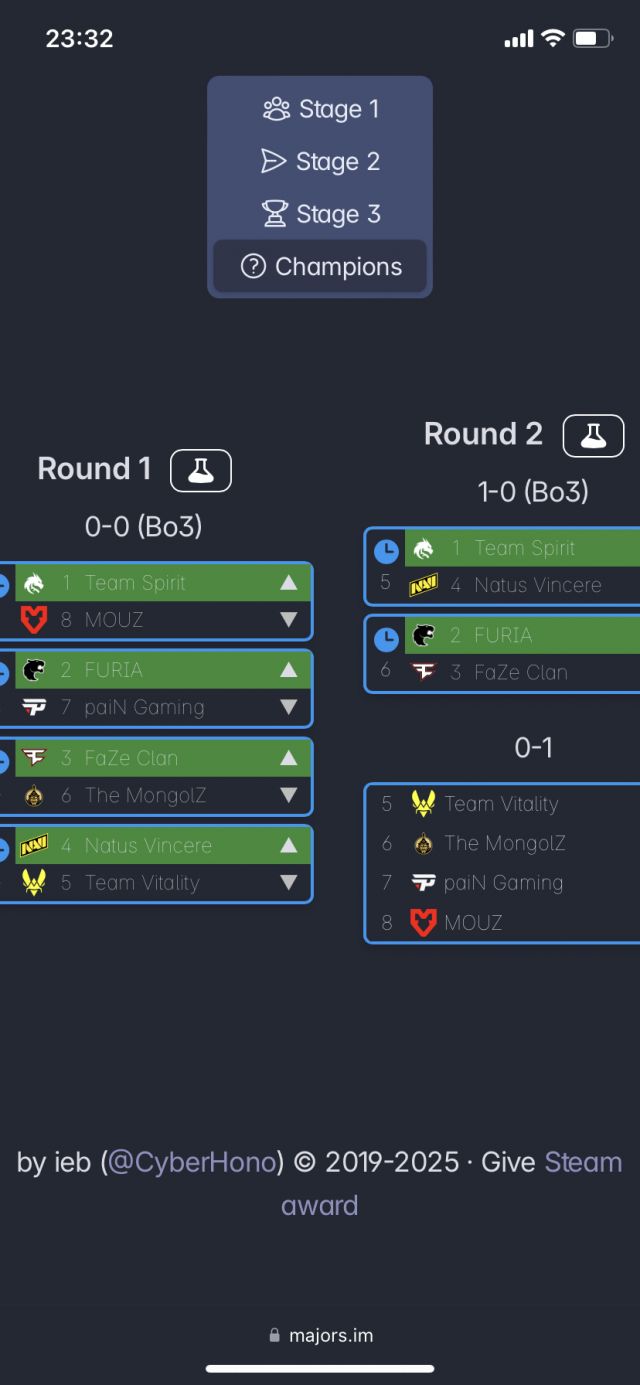This screenshot has height=1385, width=640.
Task: Click the clock icon beside Team Spirit in Round 2
Action: (x=386, y=550)
